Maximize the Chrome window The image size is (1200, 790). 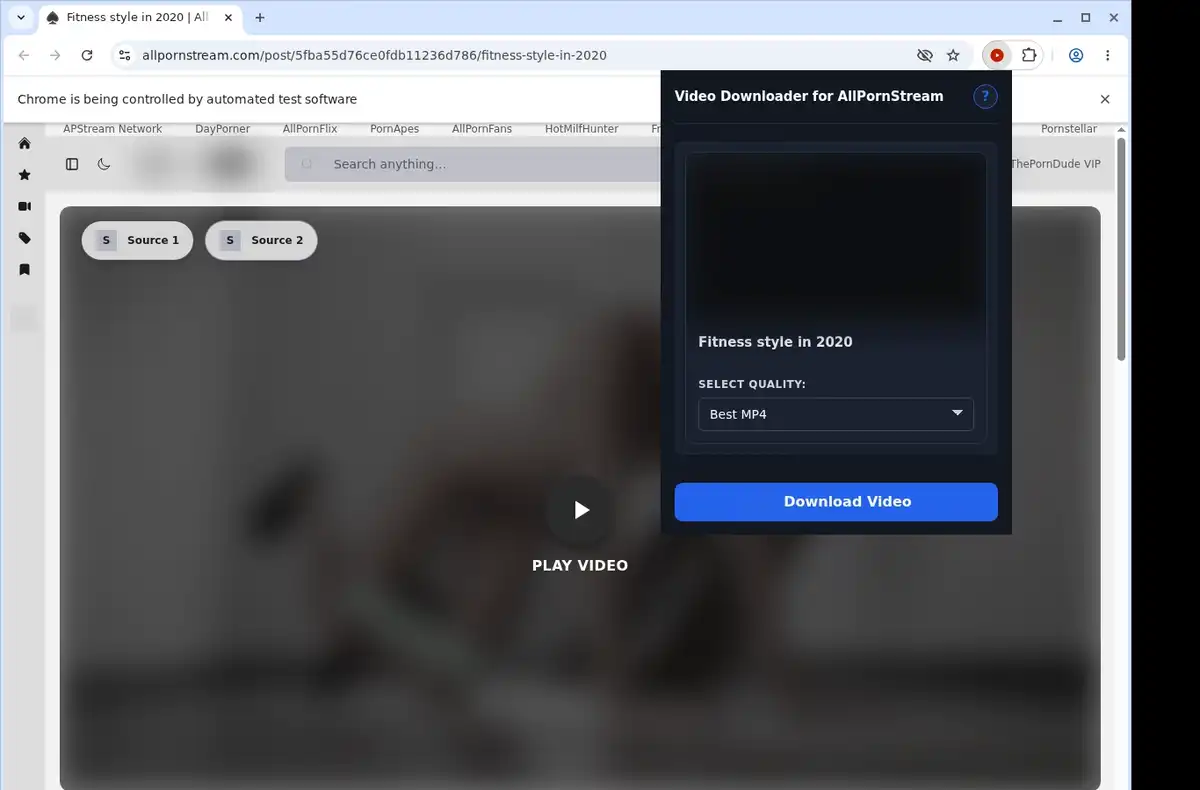(x=1086, y=18)
